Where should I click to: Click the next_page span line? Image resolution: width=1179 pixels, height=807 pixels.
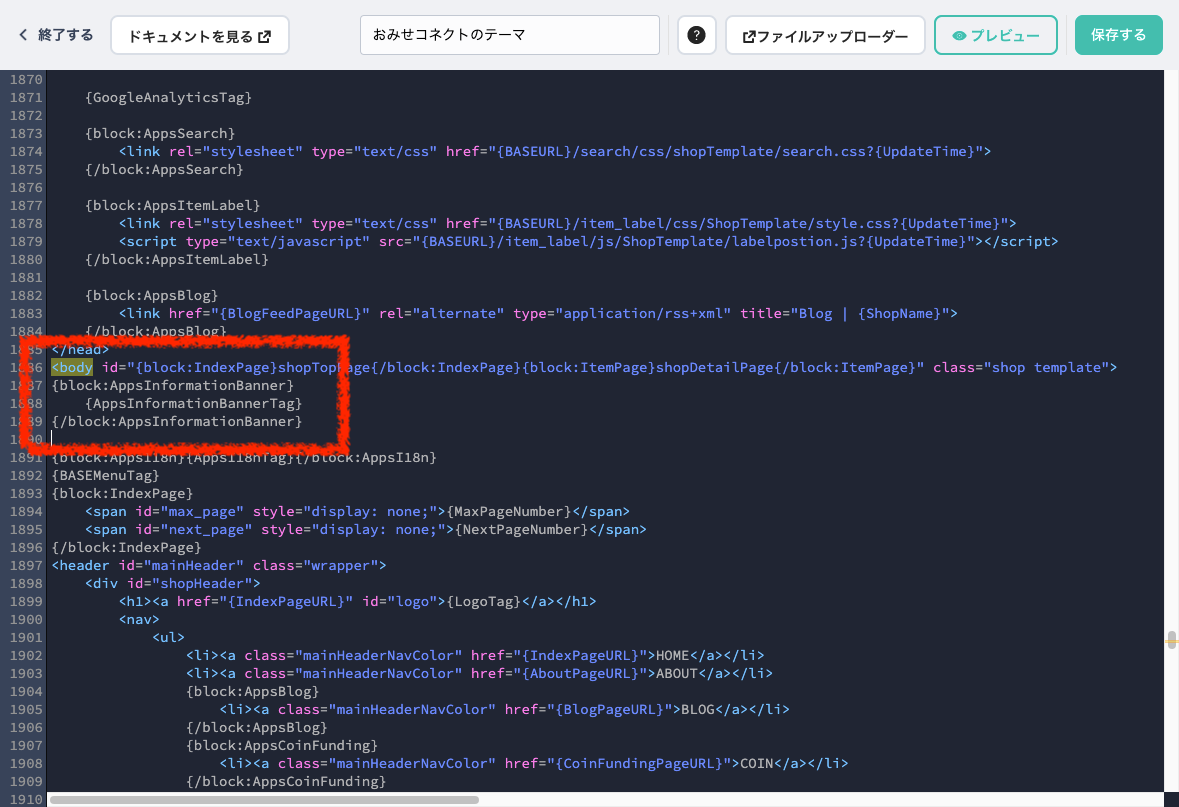click(365, 529)
